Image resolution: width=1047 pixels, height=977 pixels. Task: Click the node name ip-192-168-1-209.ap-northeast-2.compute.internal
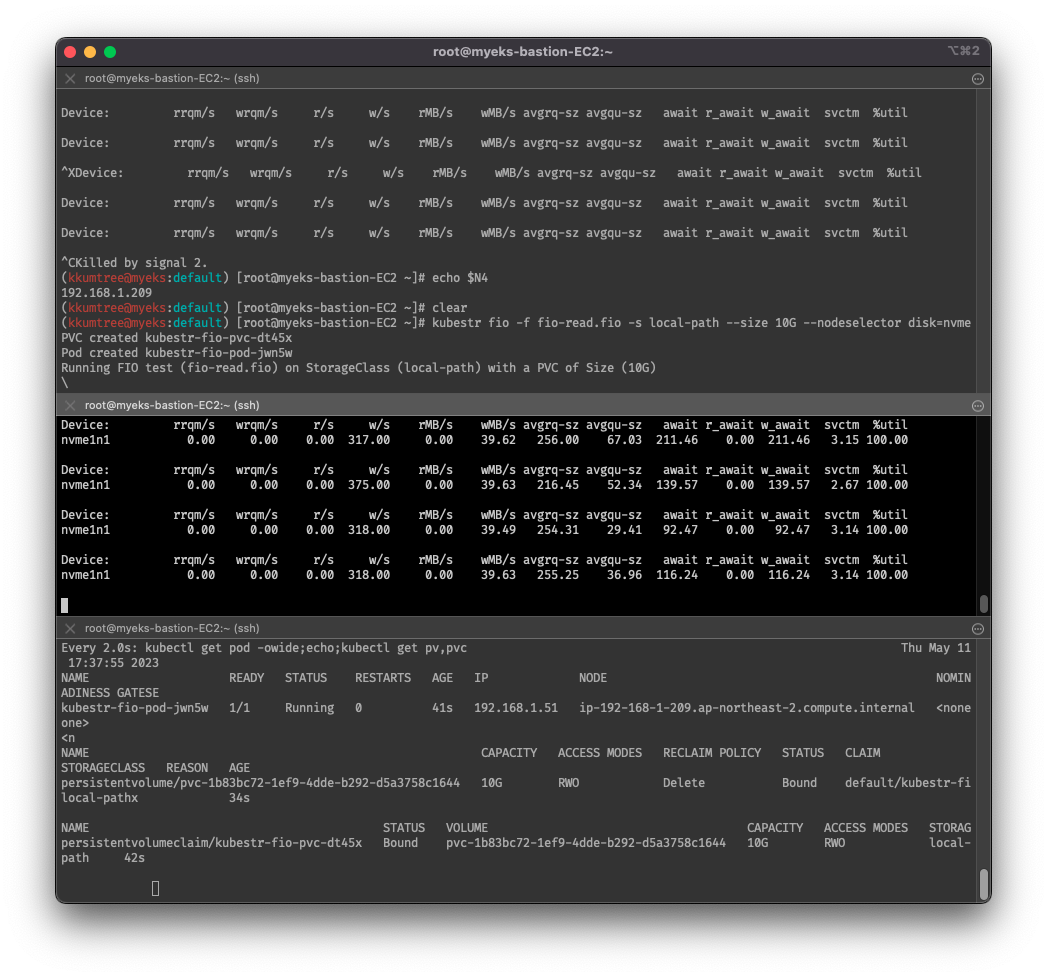pos(747,708)
